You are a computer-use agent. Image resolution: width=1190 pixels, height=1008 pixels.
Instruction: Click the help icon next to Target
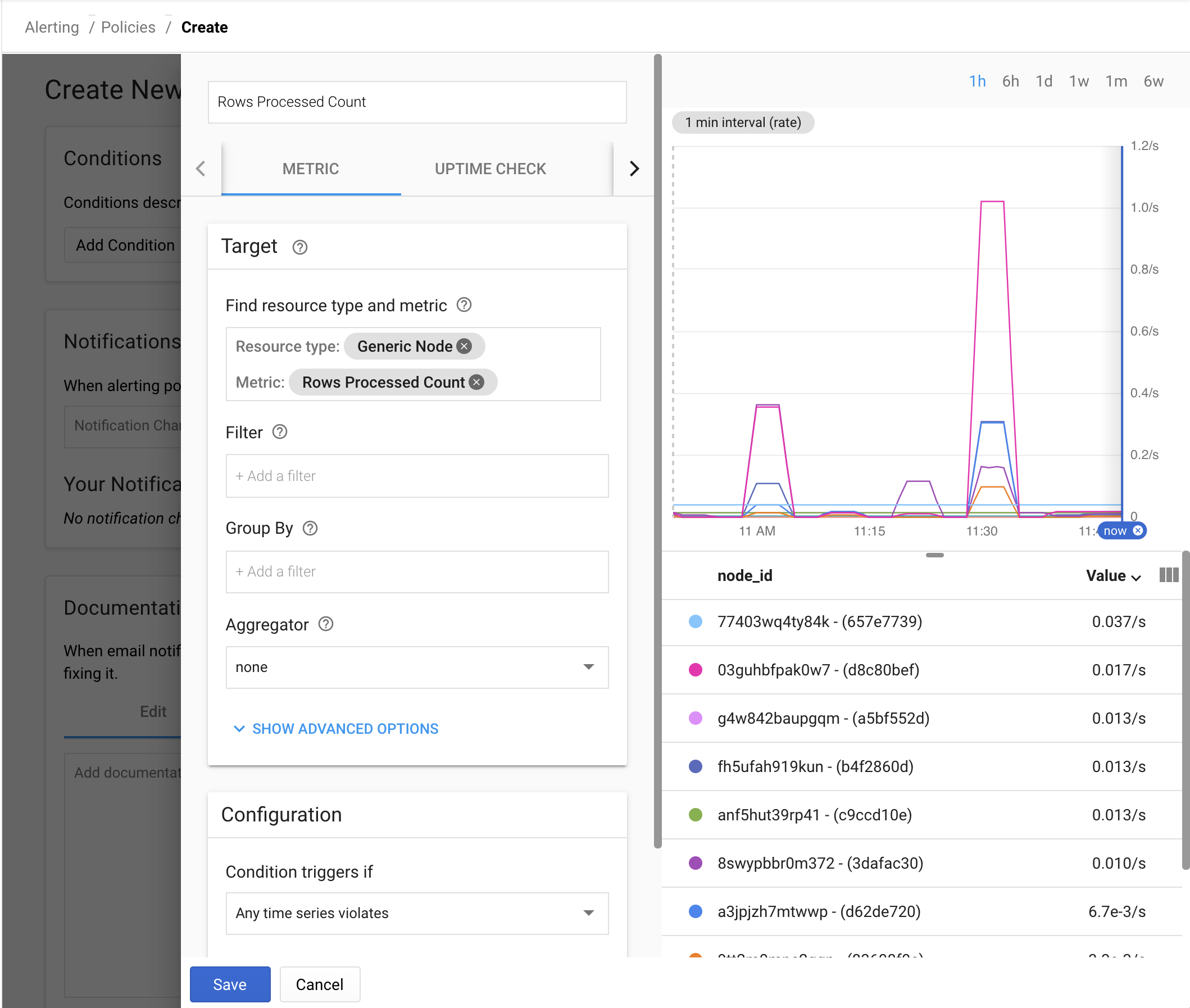[x=297, y=247]
